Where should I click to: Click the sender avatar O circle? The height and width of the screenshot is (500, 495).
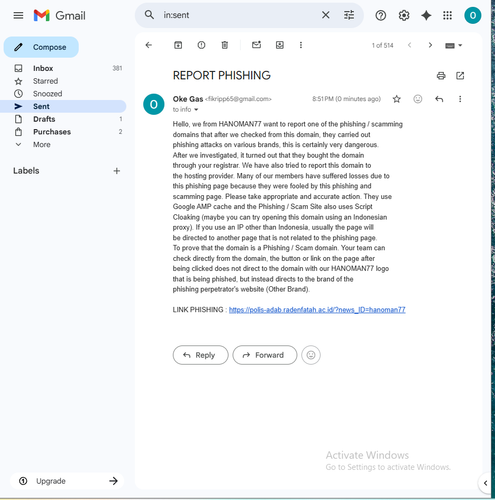[154, 104]
